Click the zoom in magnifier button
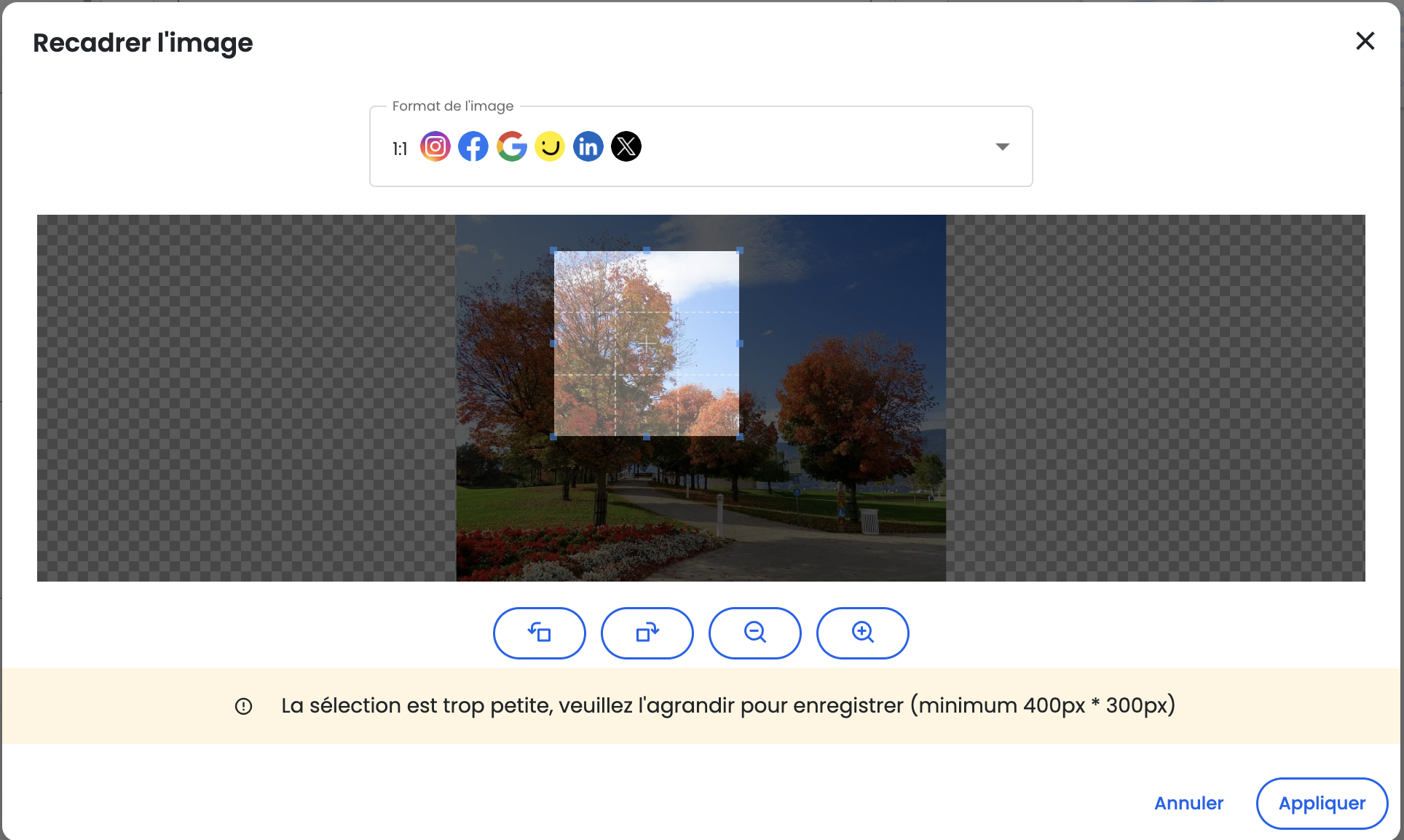 pyautogui.click(x=862, y=633)
